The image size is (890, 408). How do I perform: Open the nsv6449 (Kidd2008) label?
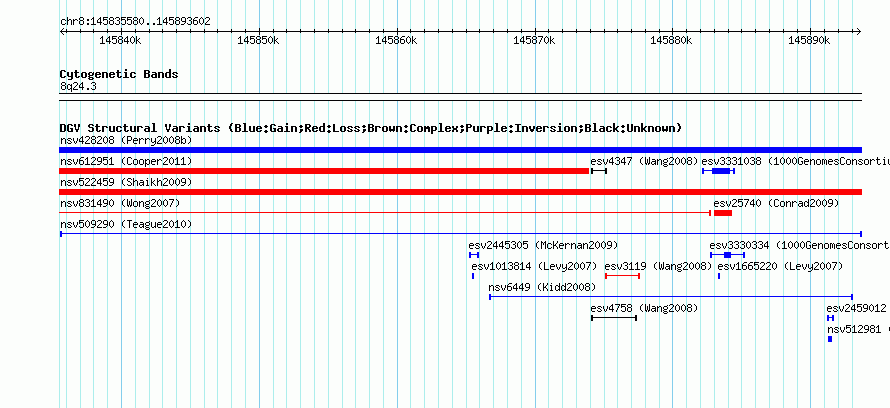pyautogui.click(x=542, y=287)
